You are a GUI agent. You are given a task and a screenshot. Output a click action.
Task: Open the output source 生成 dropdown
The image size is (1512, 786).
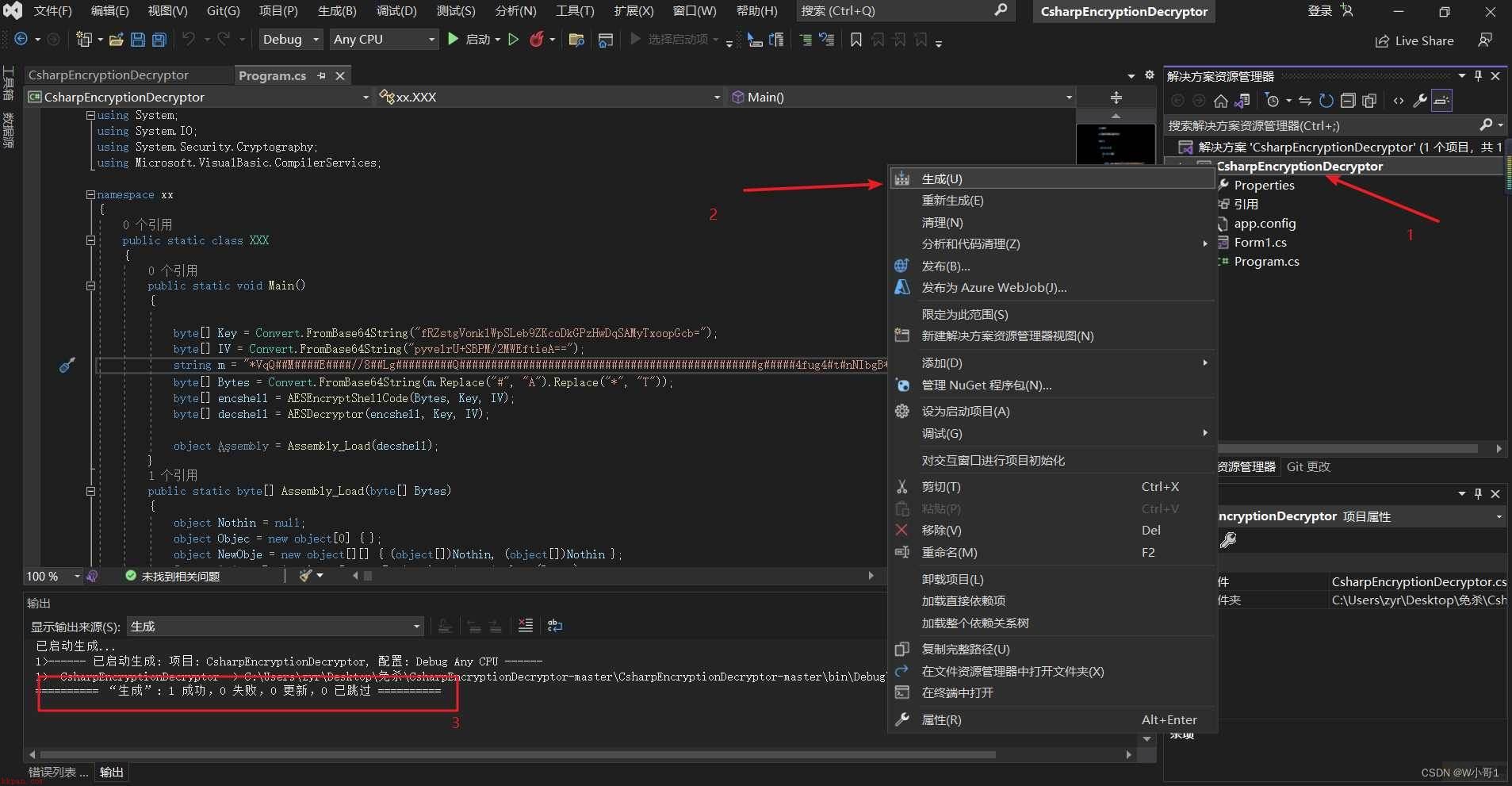(x=274, y=626)
